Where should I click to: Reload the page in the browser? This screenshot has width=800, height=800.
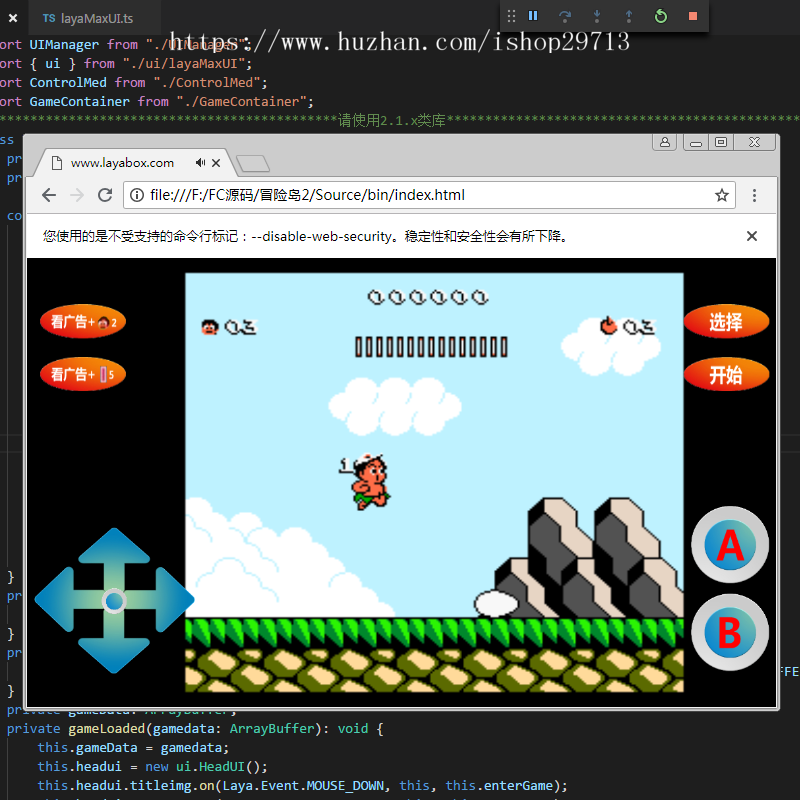tap(105, 195)
